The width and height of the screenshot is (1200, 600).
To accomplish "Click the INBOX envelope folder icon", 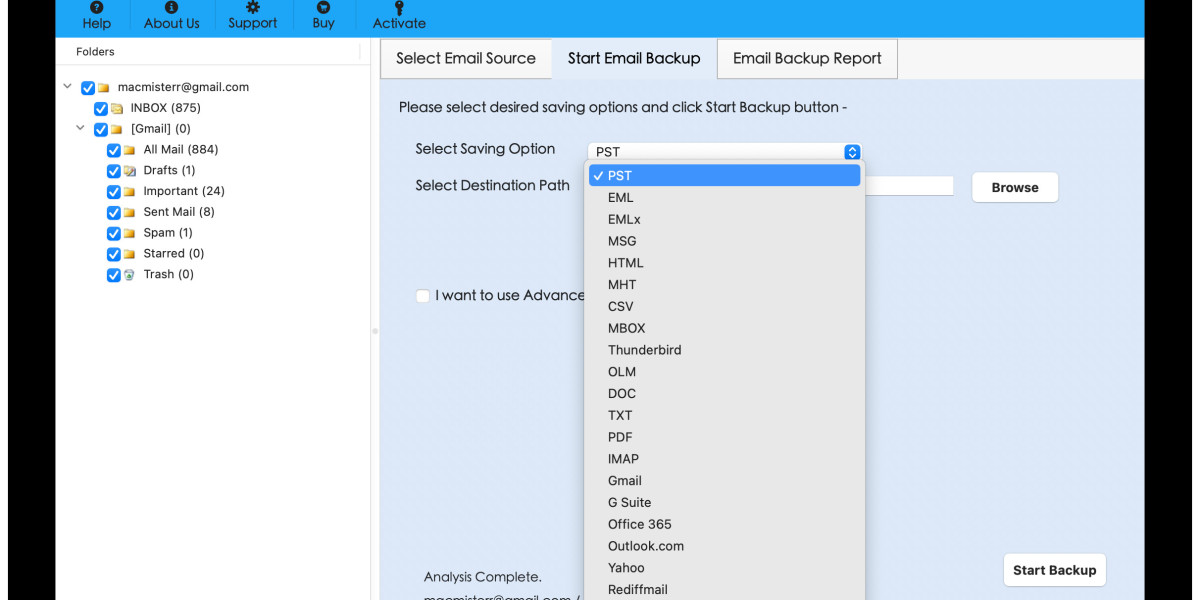I will tap(118, 107).
